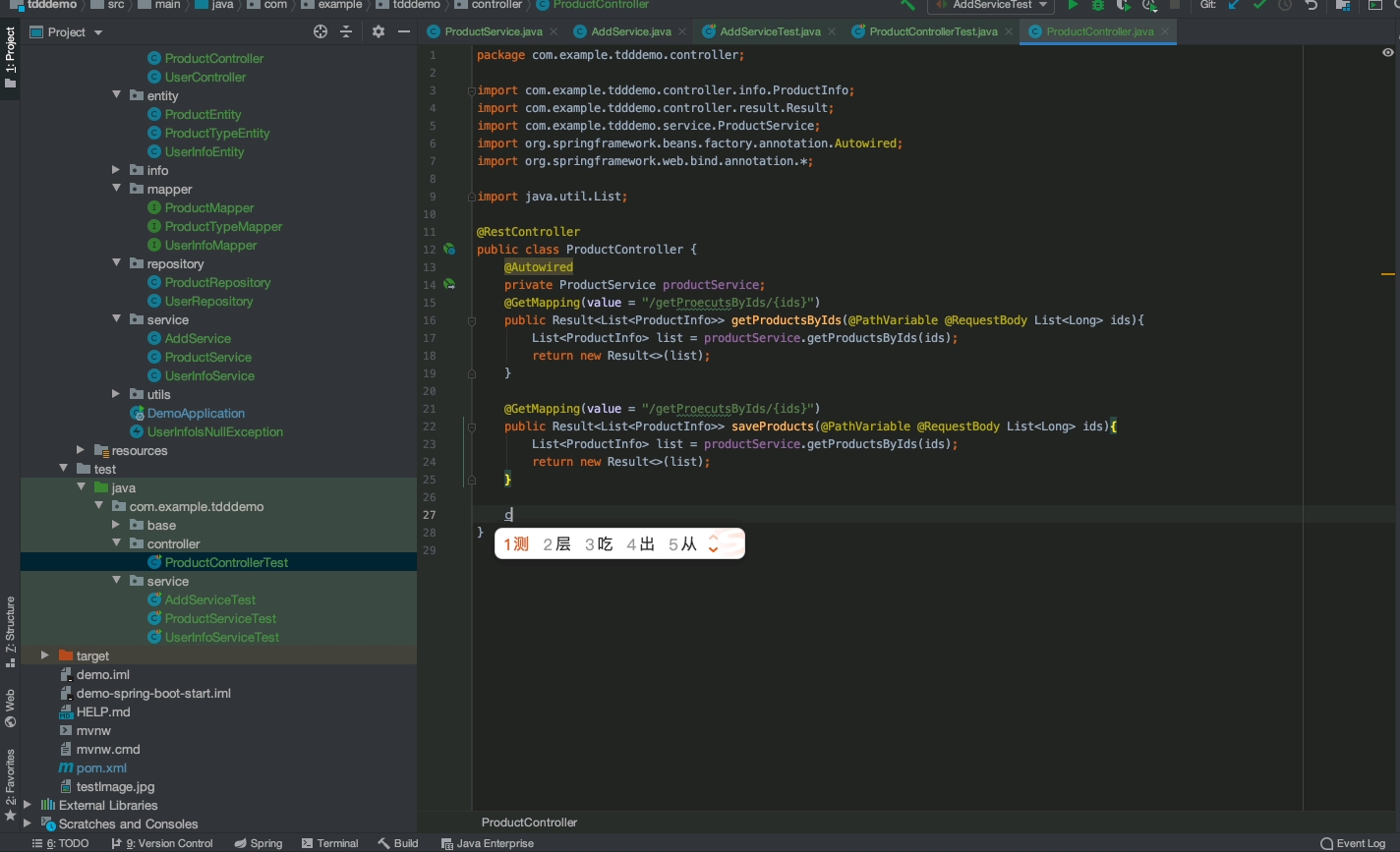Open UserInfoServiceTest in the tree
The image size is (1400, 852).
tap(222, 637)
